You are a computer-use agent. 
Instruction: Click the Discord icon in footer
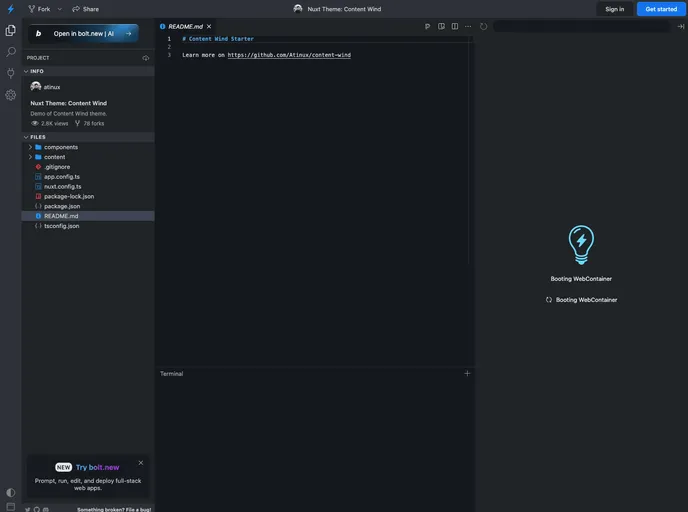46,509
